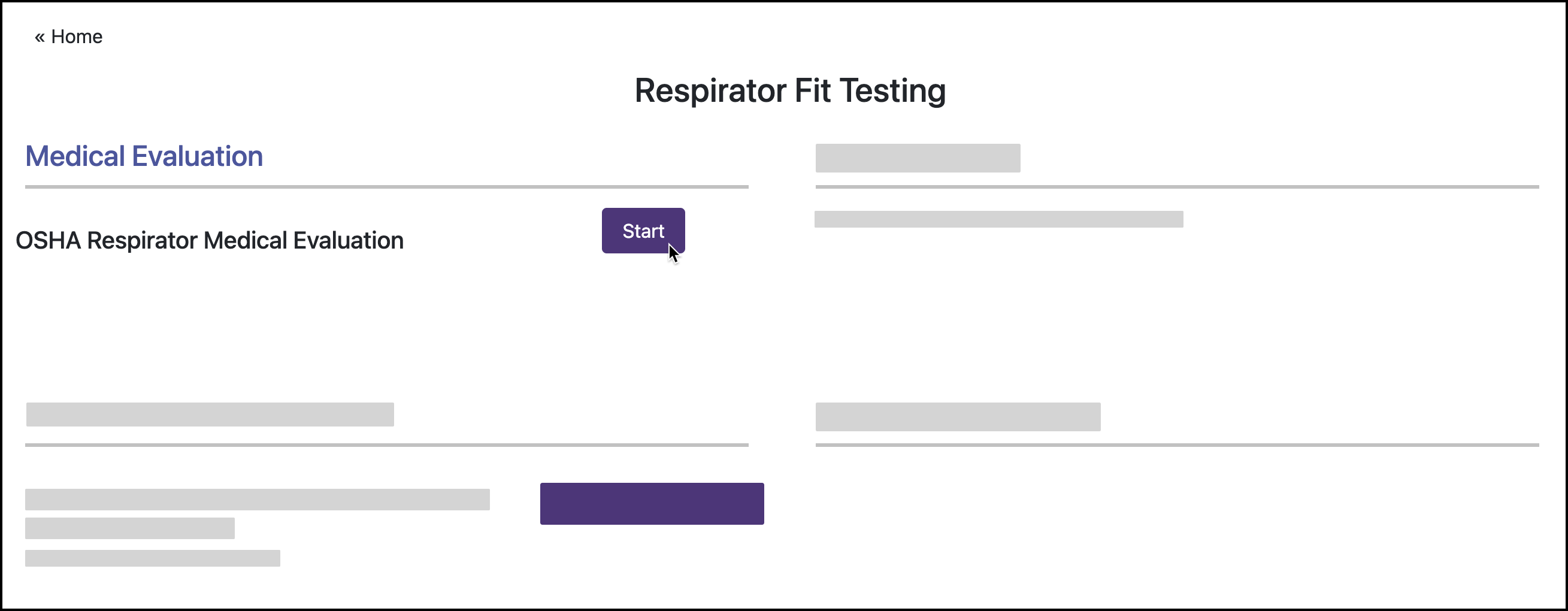This screenshot has width=1568, height=611.
Task: Click the large purple button in the bottom-left section
Action: pos(652,503)
